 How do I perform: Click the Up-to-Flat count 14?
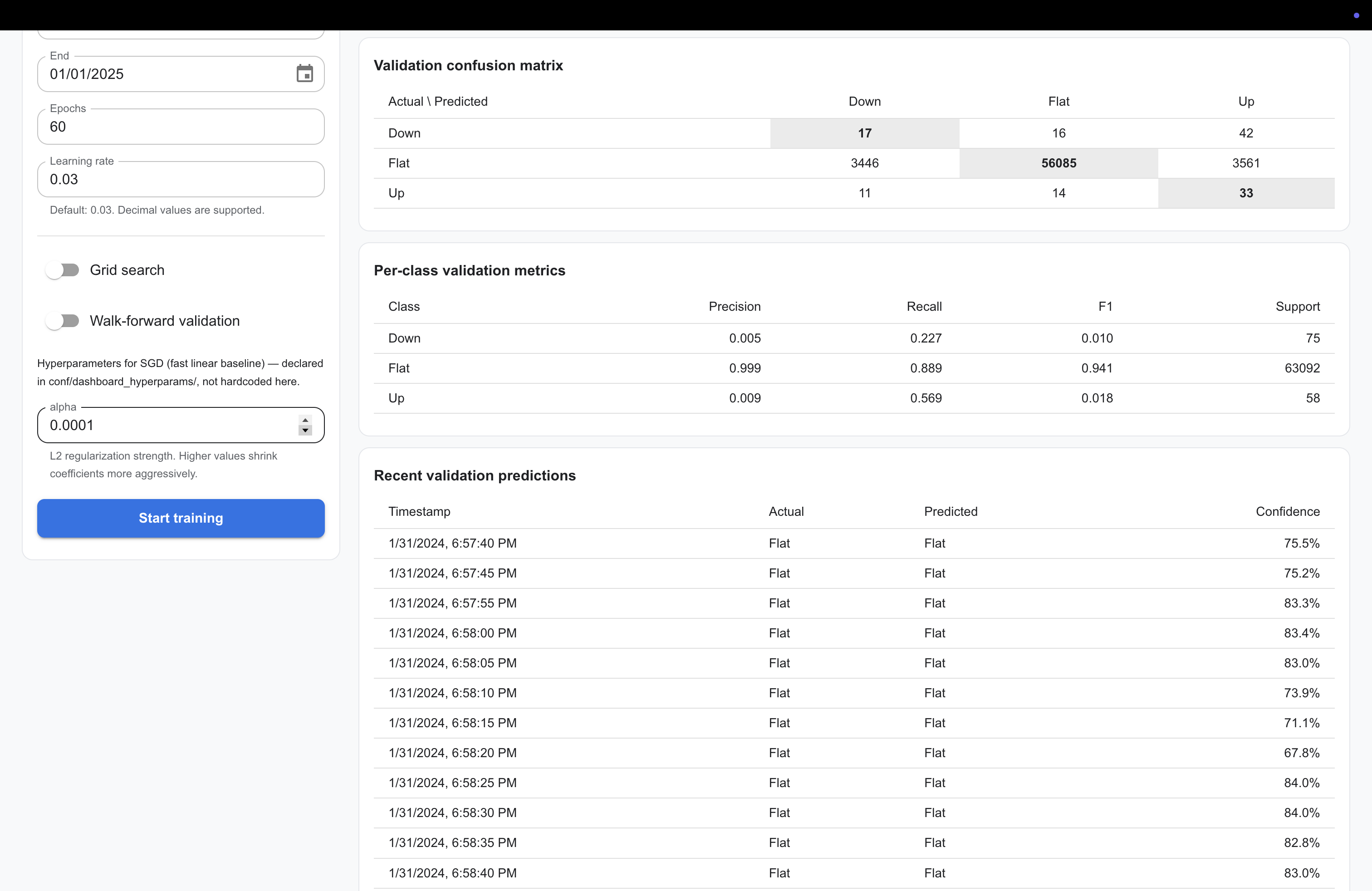[x=1058, y=193]
